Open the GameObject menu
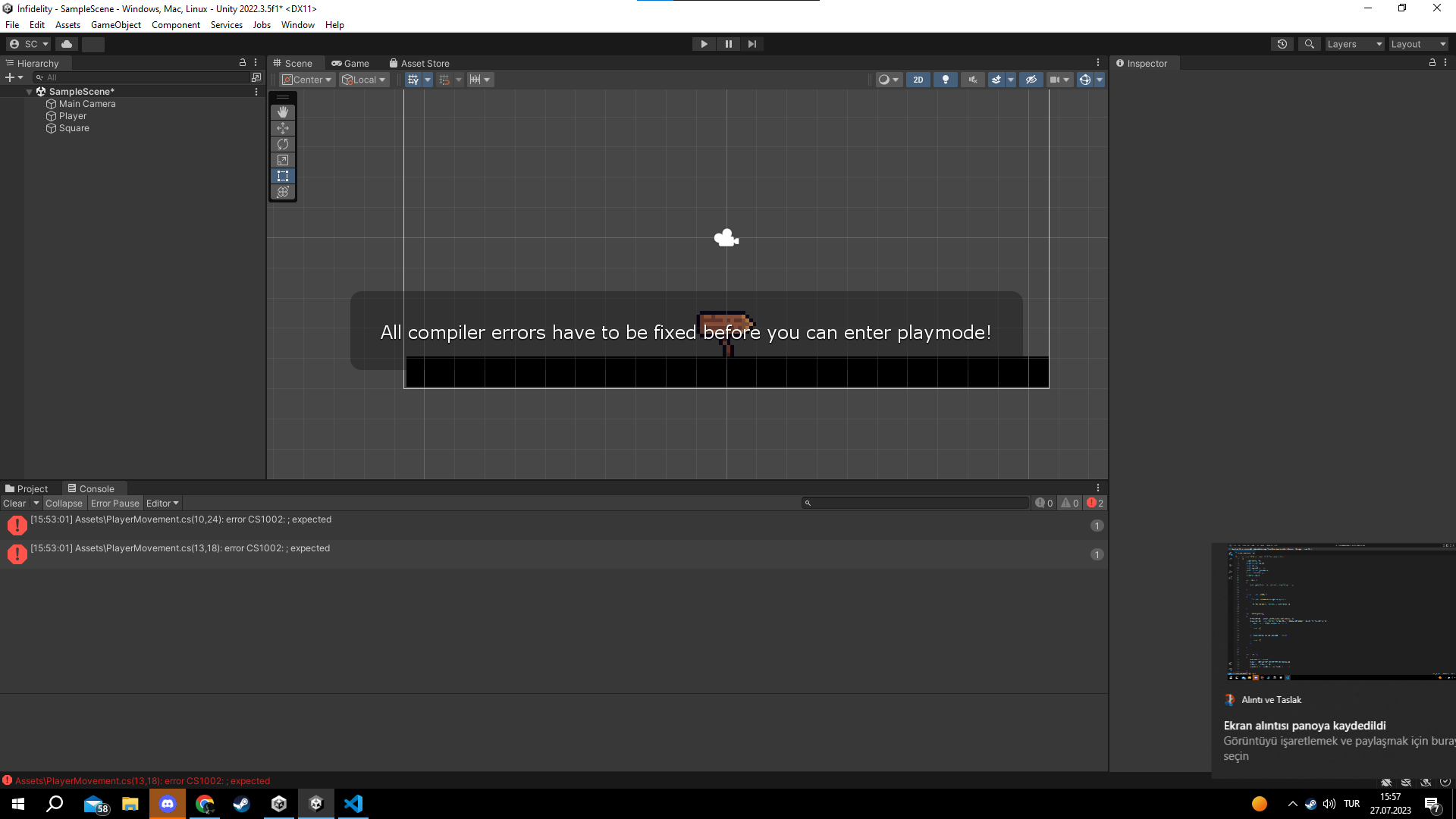Screen dimensions: 1456x819 click(x=115, y=25)
